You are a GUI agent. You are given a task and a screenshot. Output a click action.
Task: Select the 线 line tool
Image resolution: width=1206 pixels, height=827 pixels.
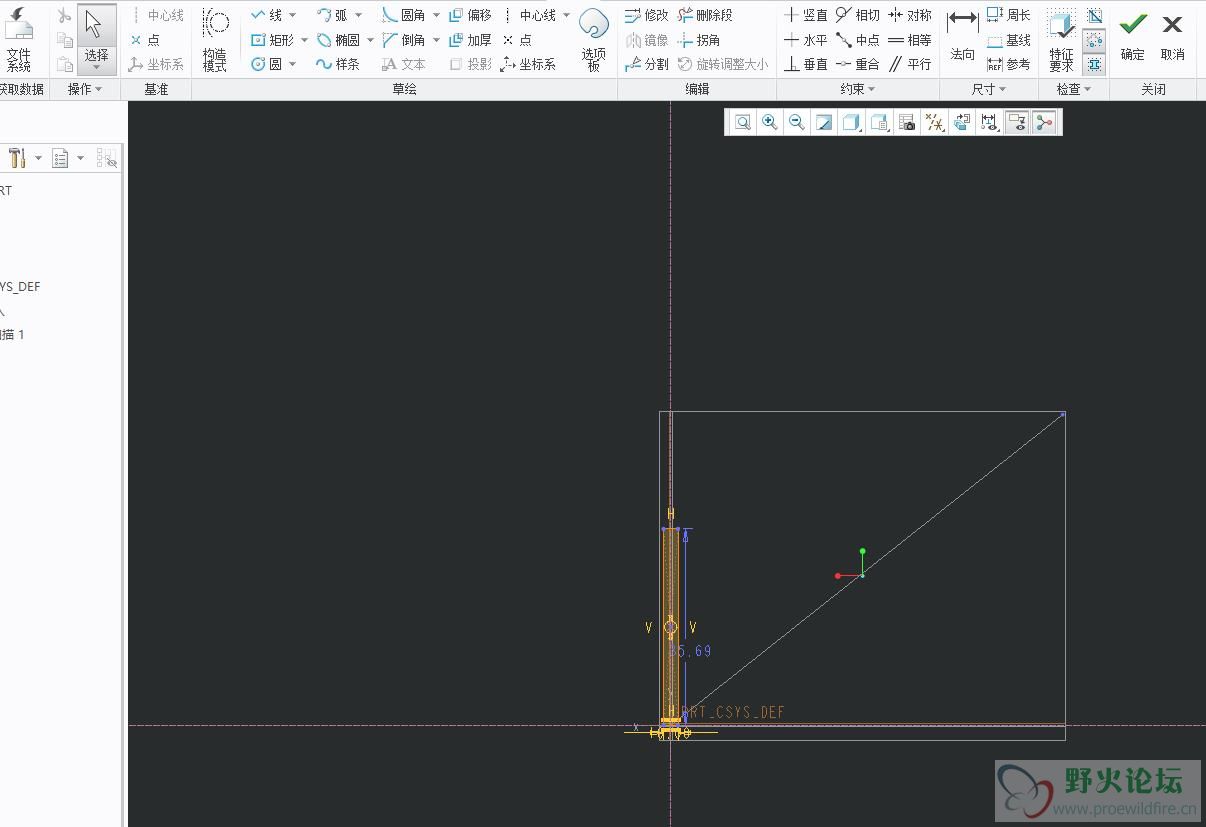pyautogui.click(x=266, y=15)
